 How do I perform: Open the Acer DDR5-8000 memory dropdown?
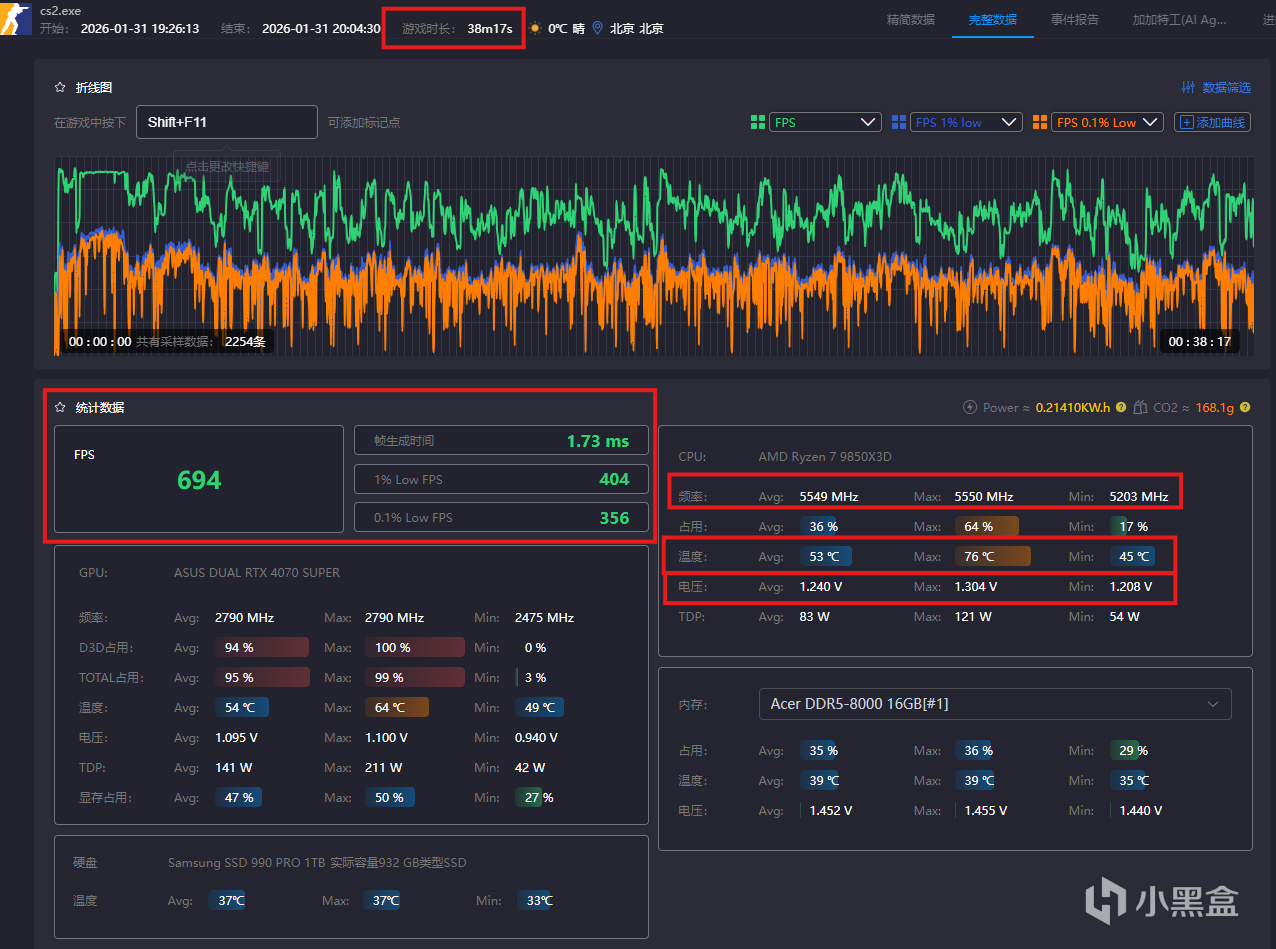tap(995, 704)
